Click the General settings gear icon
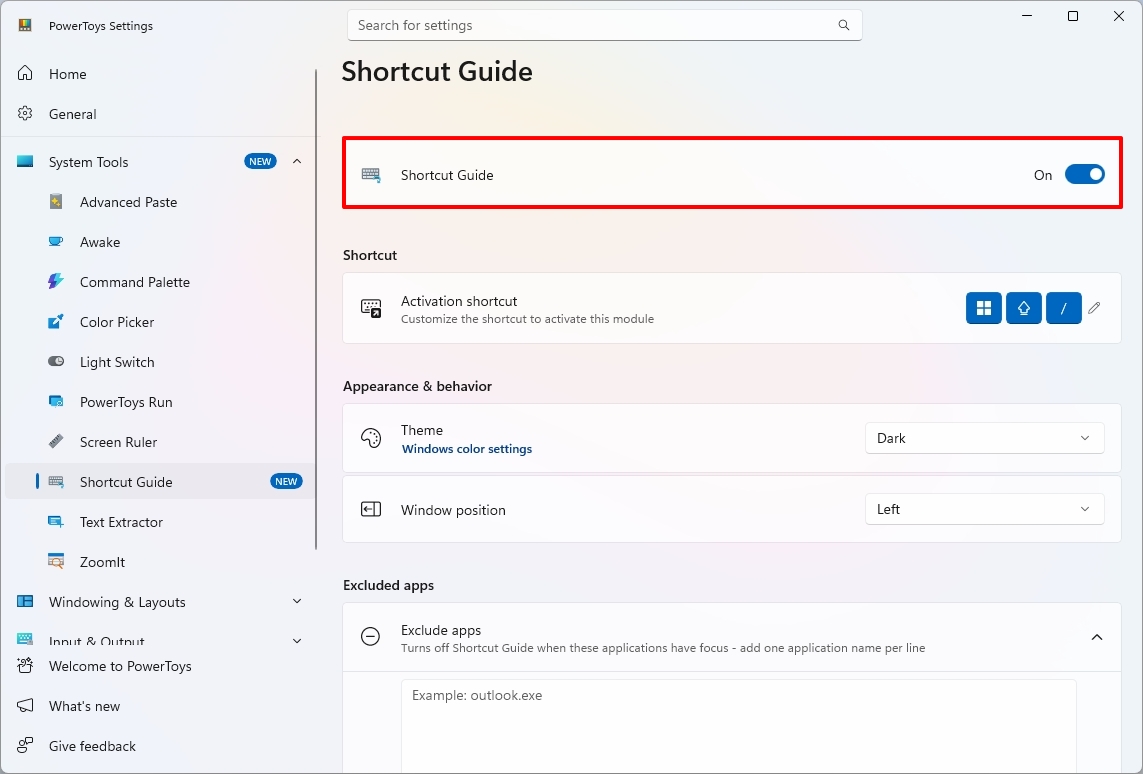This screenshot has height=774, width=1143. pyautogui.click(x=26, y=114)
